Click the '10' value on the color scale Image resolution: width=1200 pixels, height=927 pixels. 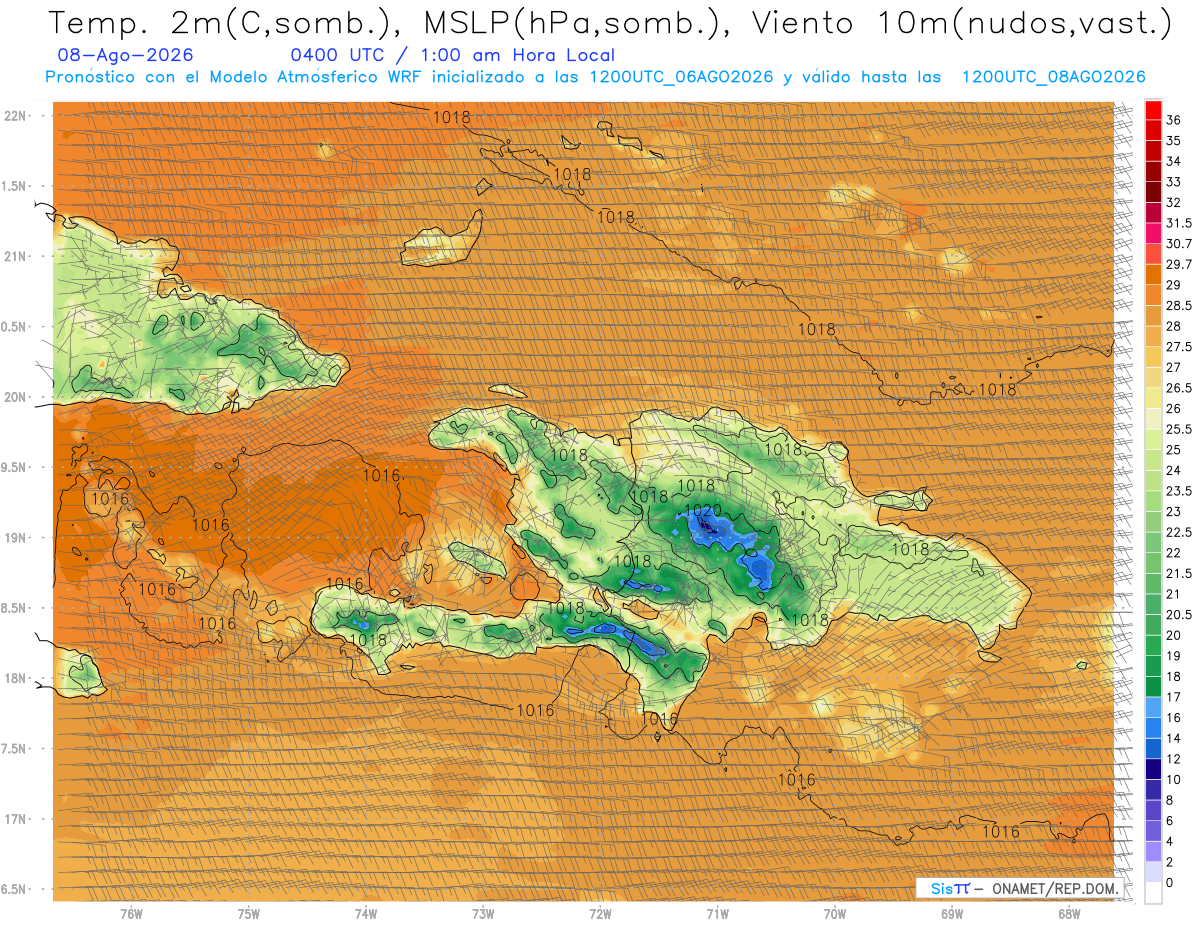1174,779
